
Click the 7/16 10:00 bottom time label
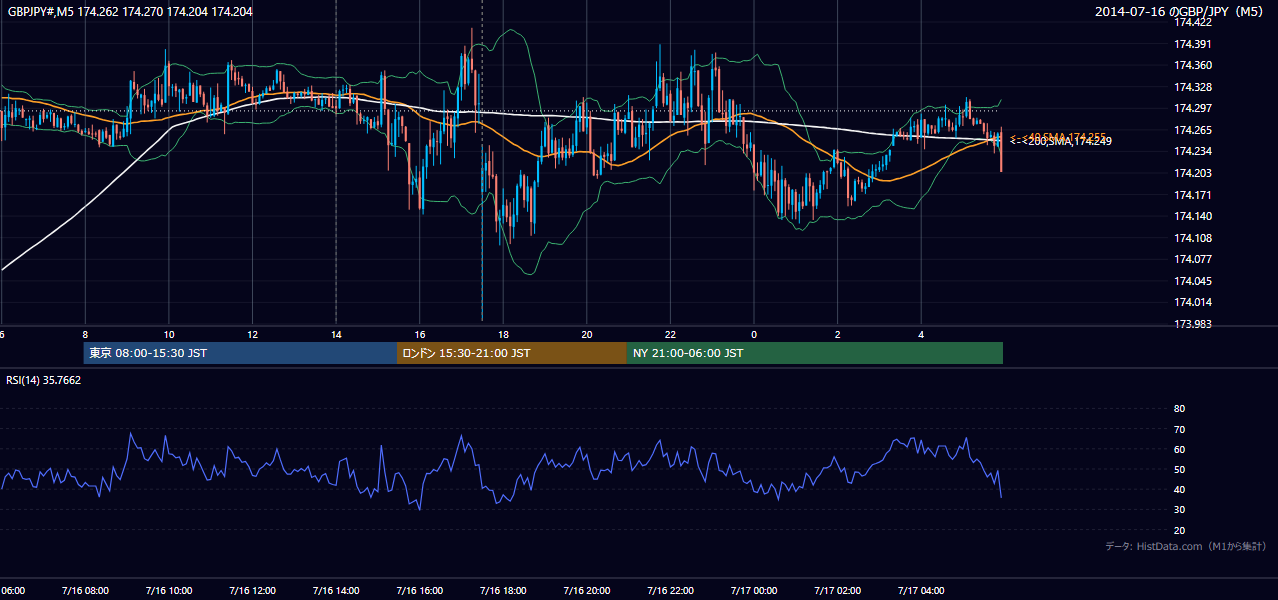(168, 591)
